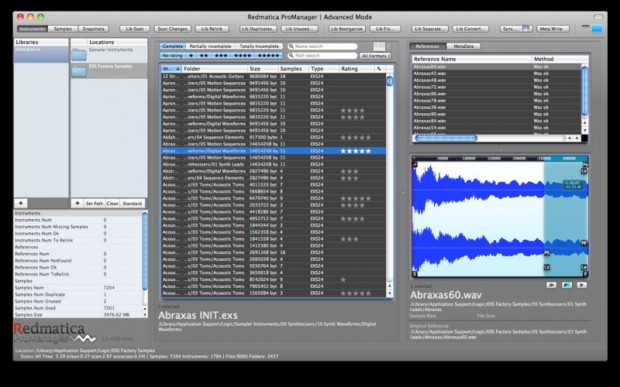Add a new library with plus button

click(x=21, y=203)
